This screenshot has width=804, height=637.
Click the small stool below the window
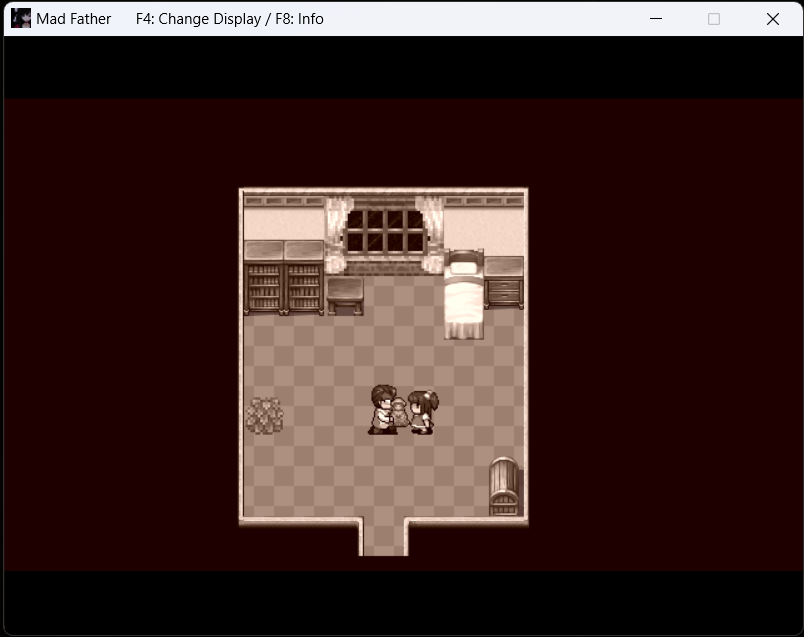coord(345,296)
